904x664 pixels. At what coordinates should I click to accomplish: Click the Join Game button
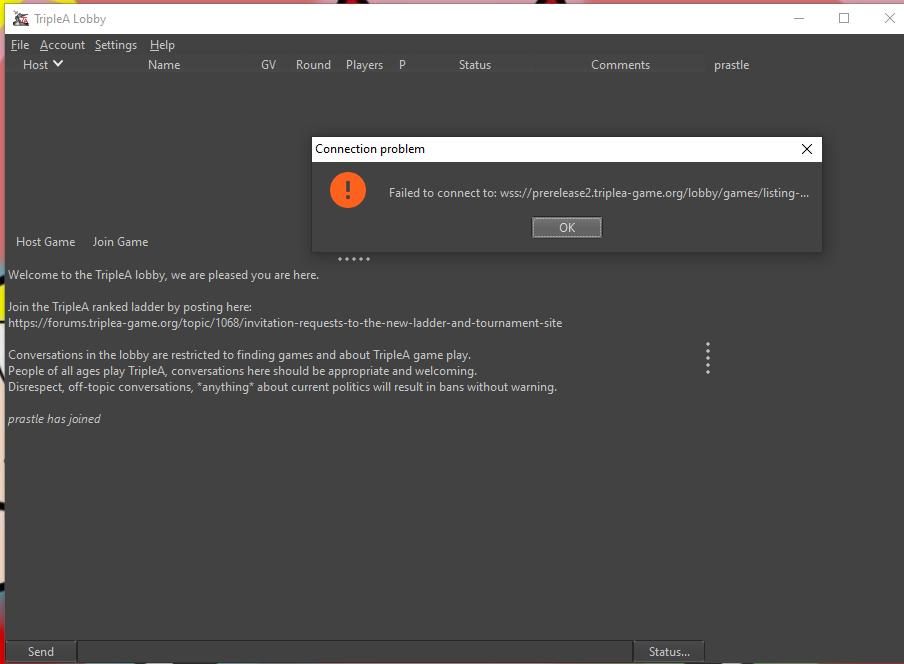coord(120,242)
